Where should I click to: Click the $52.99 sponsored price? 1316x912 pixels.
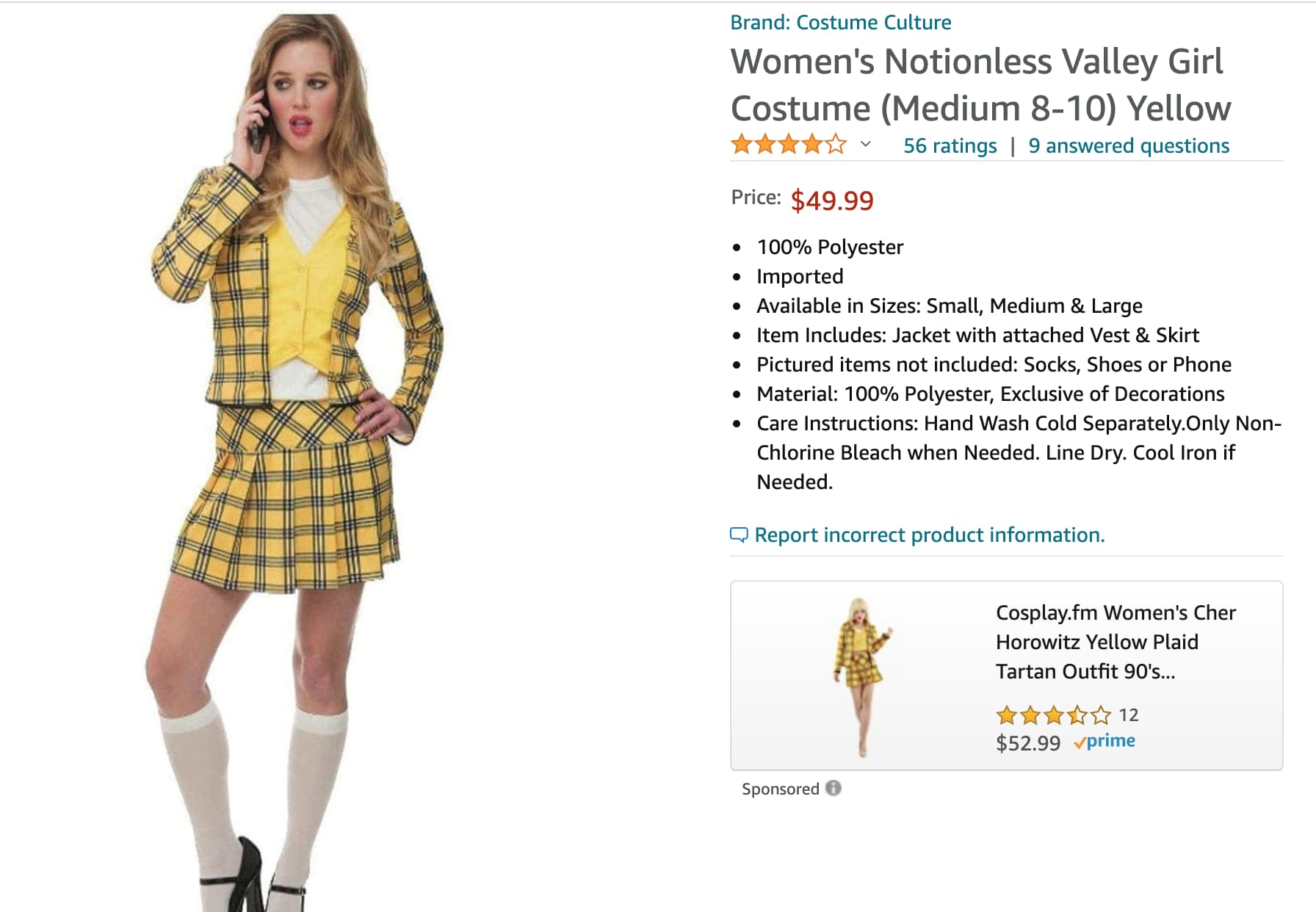[x=1027, y=742]
